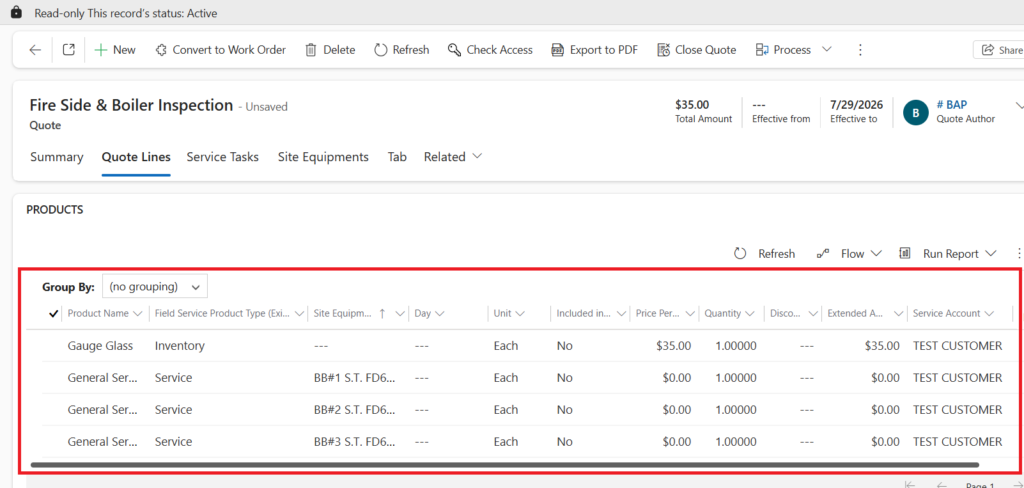Expand the Related dropdown tab
Image resolution: width=1024 pixels, height=488 pixels.
(x=453, y=157)
